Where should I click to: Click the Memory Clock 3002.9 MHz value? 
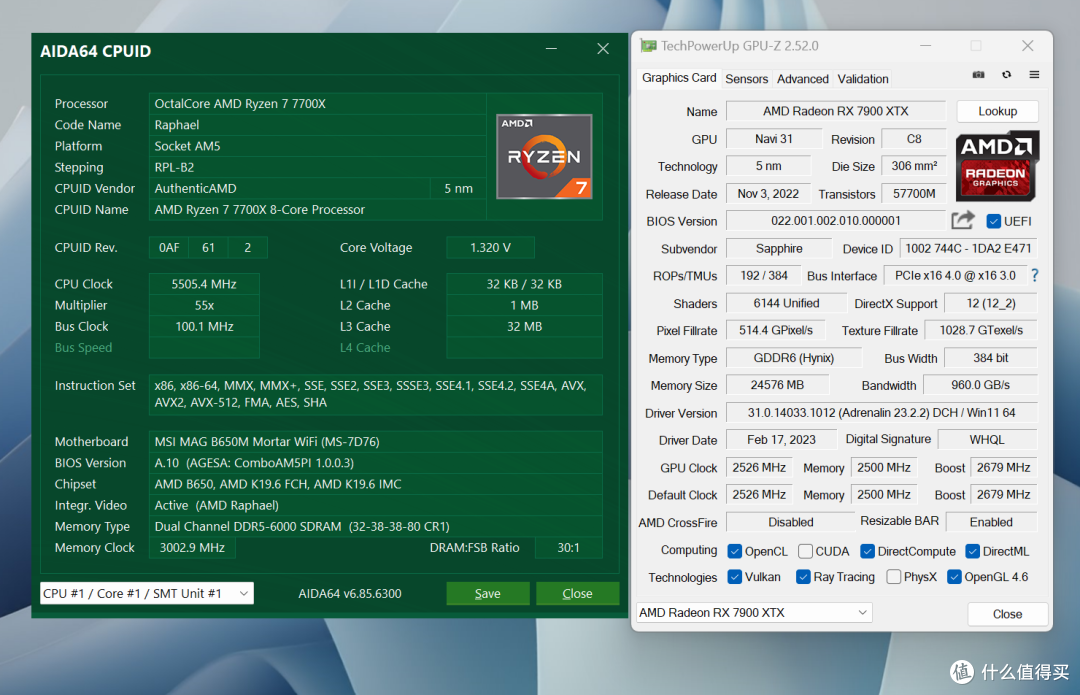(192, 548)
